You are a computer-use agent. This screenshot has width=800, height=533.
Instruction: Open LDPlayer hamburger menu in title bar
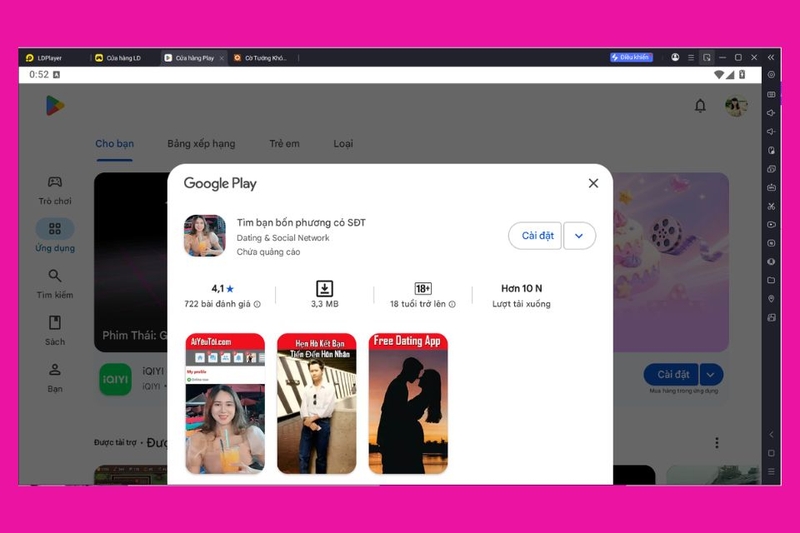click(691, 58)
